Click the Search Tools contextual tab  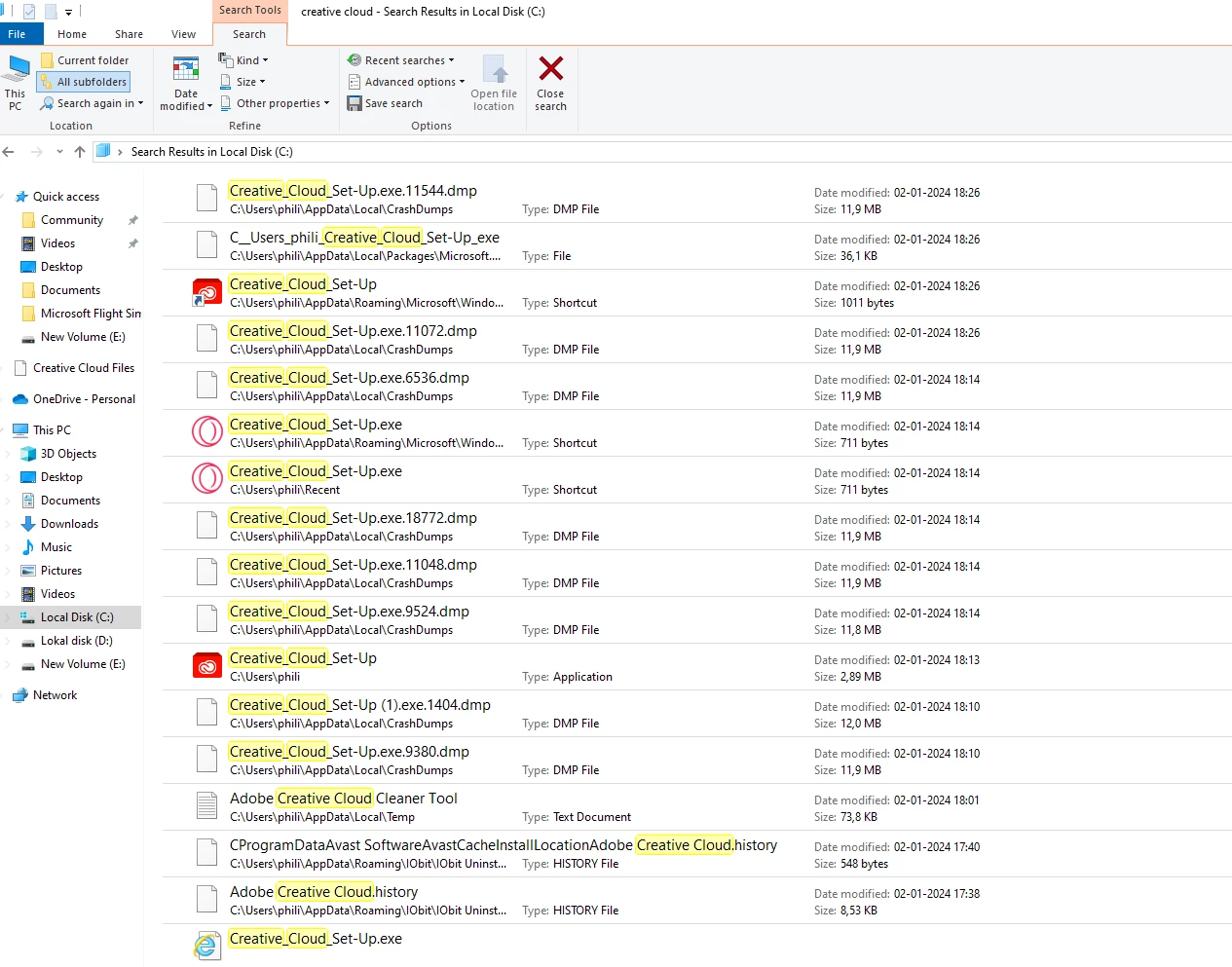(x=249, y=10)
